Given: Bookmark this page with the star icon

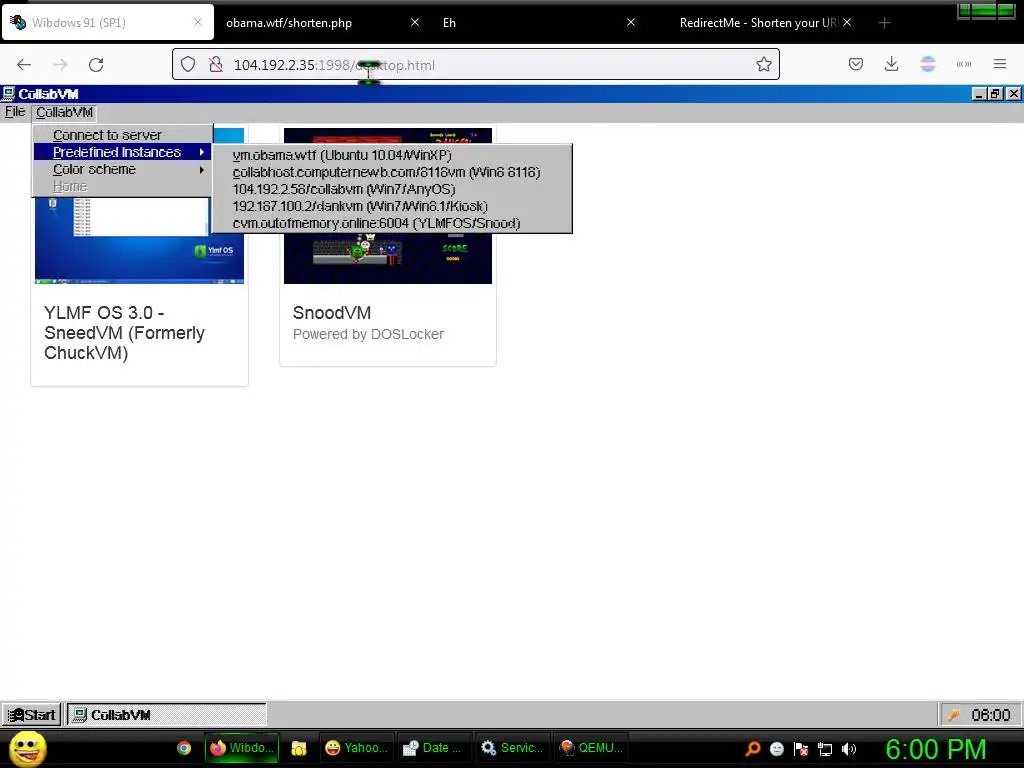Looking at the screenshot, I should pyautogui.click(x=763, y=65).
